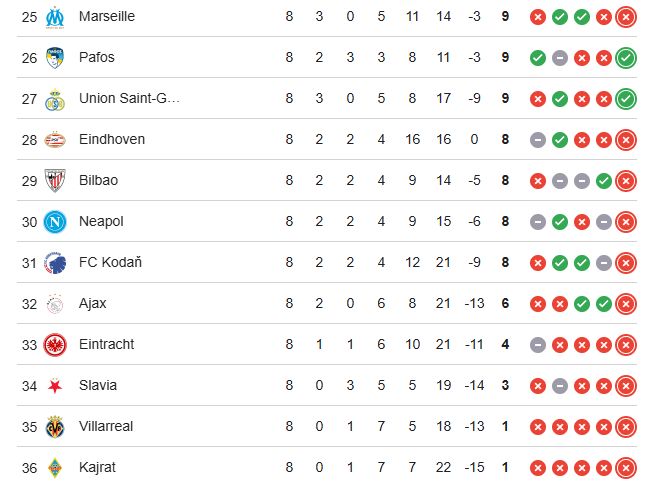Click the Bilbao club crest icon

tap(54, 181)
